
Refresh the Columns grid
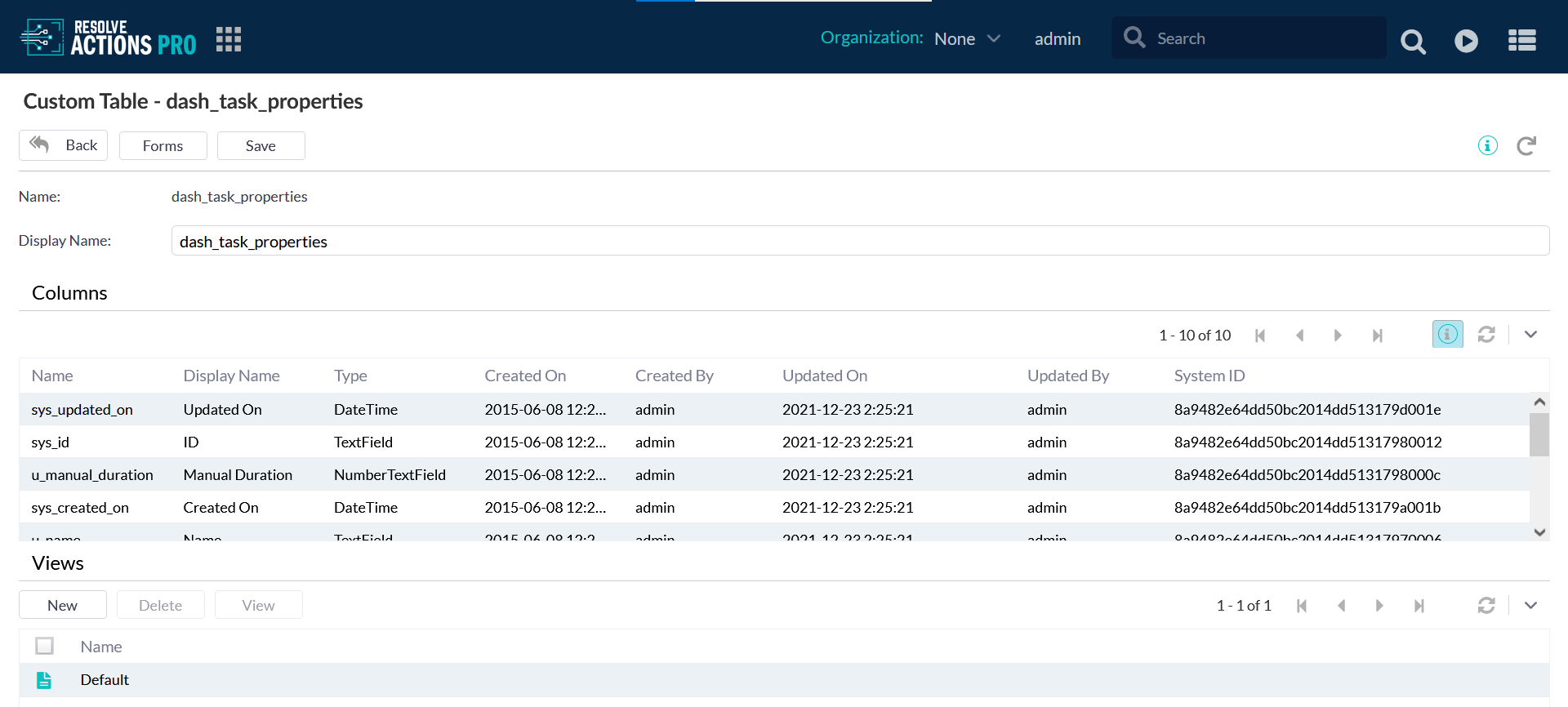1486,335
